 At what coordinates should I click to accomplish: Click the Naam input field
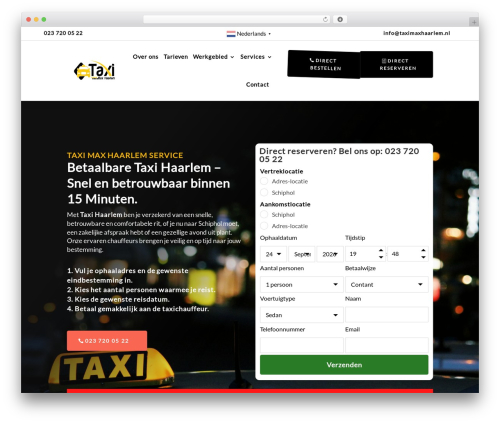click(x=387, y=315)
